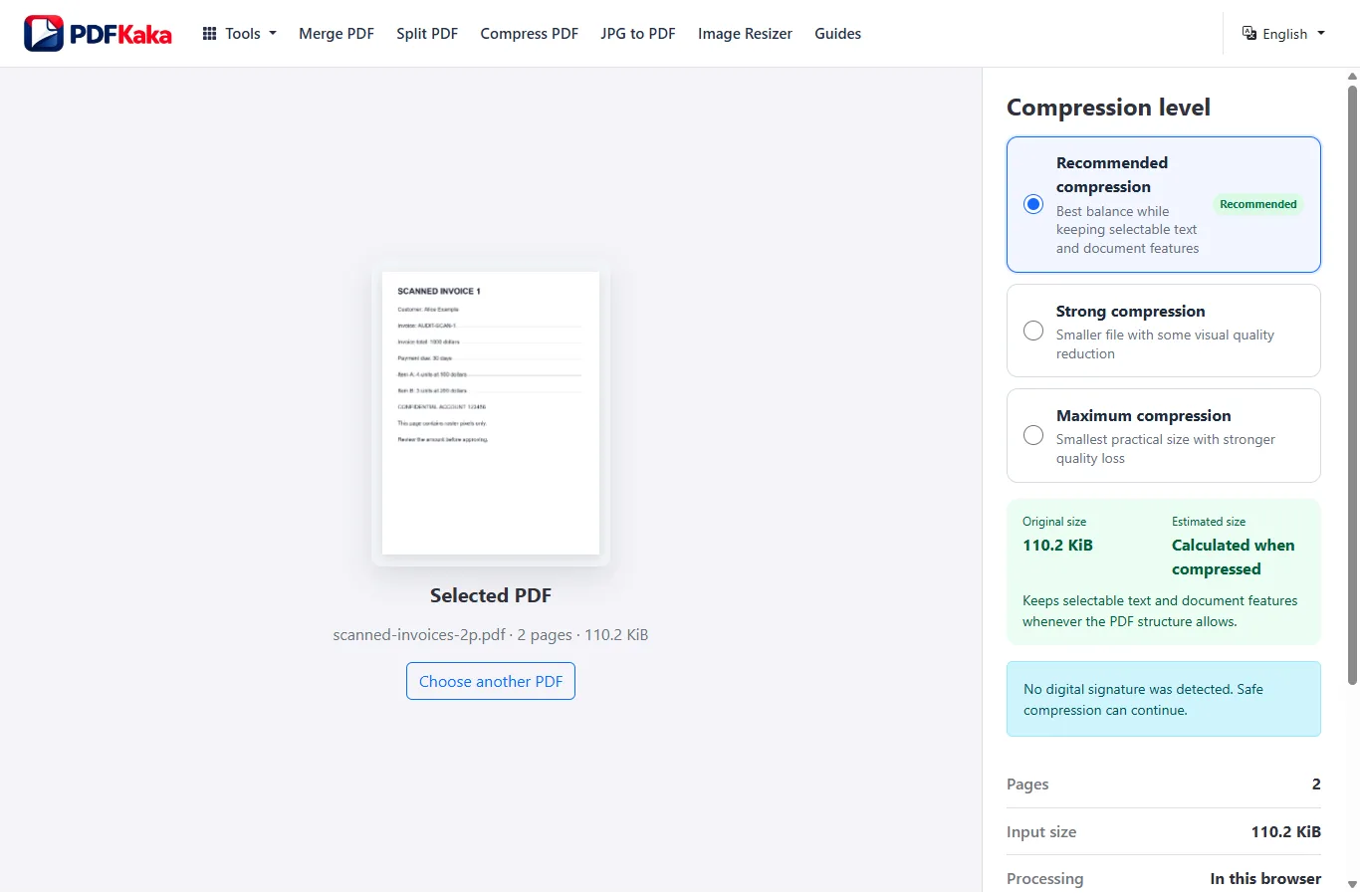The height and width of the screenshot is (896, 1360).
Task: Open JPG to PDF tool
Action: click(638, 34)
